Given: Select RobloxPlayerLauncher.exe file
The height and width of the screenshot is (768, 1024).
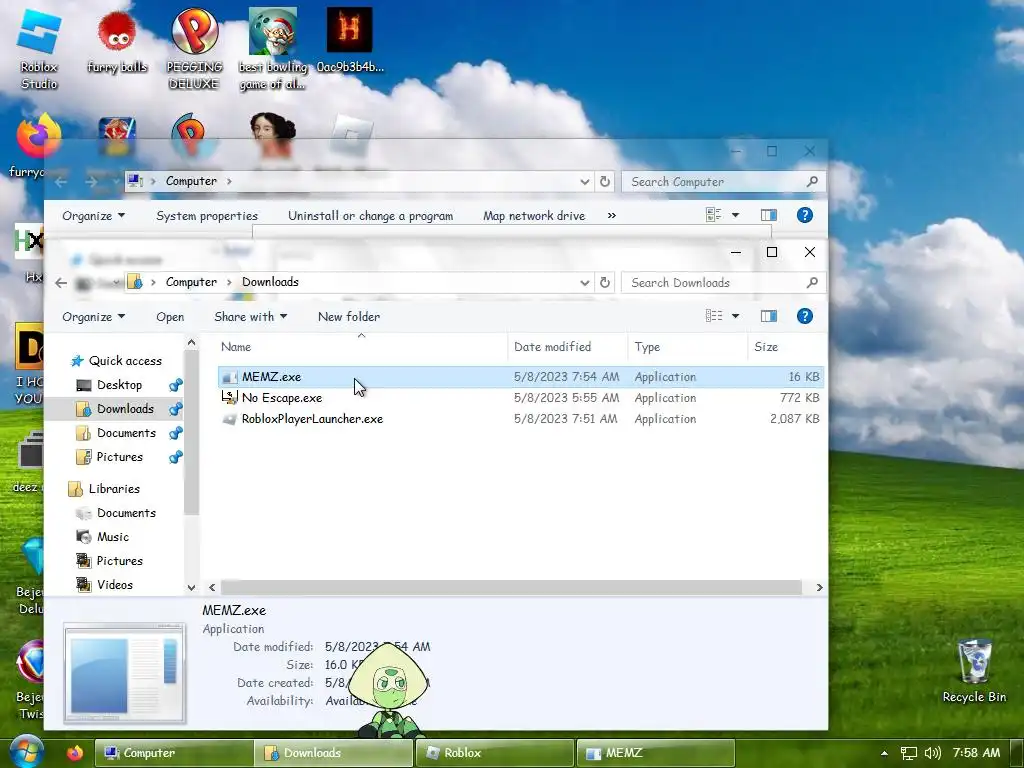Looking at the screenshot, I should pos(312,419).
